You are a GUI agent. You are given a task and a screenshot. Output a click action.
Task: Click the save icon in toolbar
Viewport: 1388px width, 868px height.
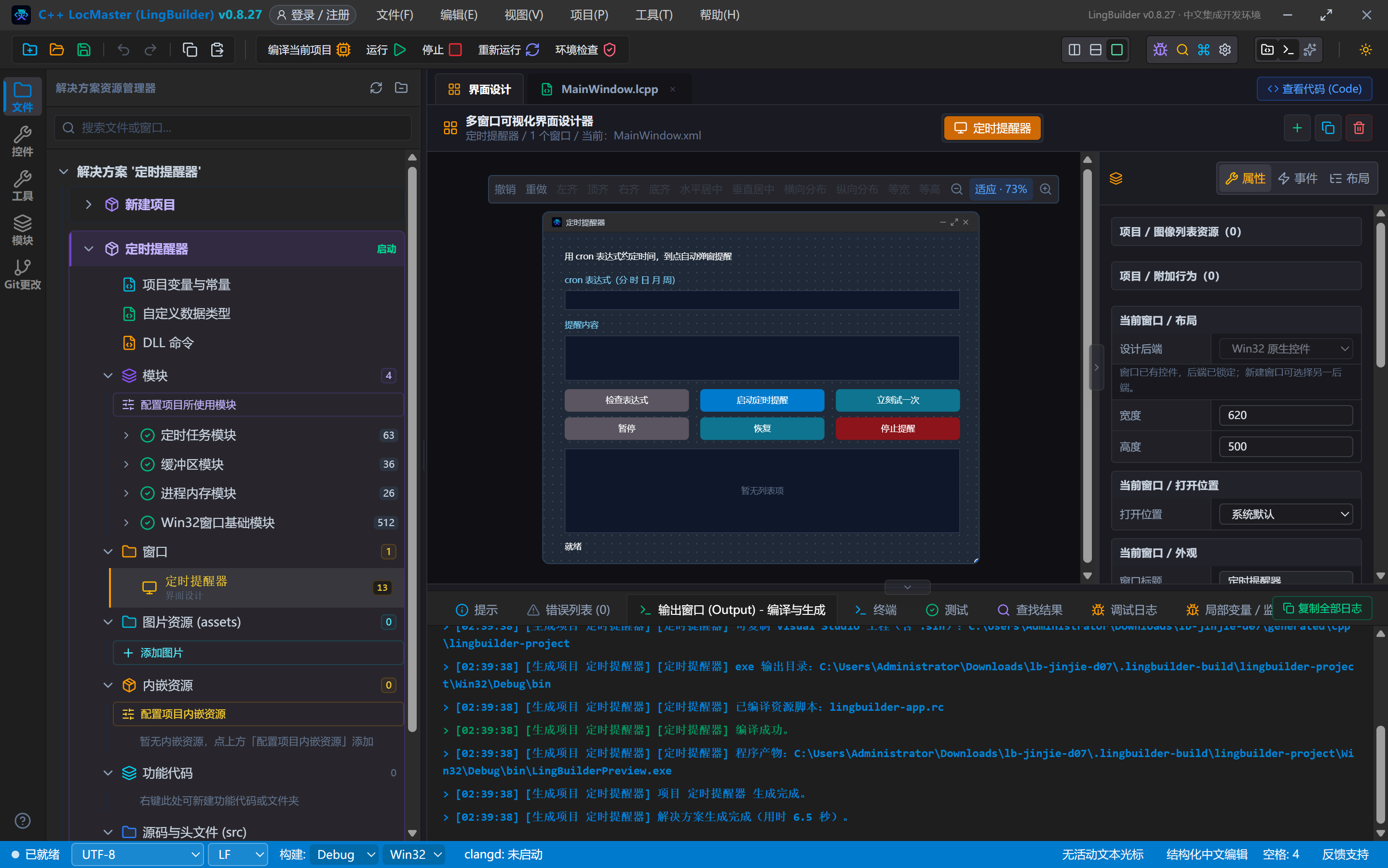click(84, 50)
